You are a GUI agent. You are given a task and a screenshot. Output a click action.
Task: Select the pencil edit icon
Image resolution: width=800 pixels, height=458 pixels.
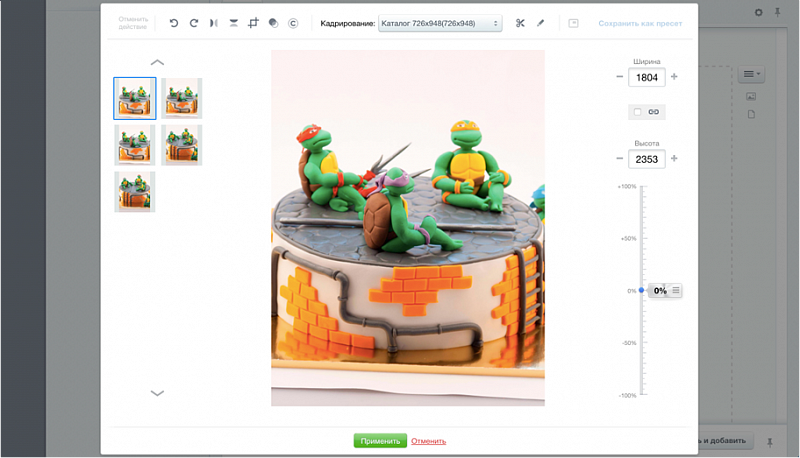click(x=540, y=23)
